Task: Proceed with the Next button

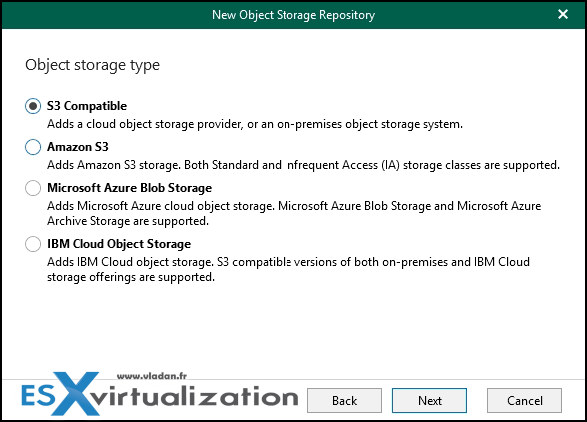Action: [429, 401]
